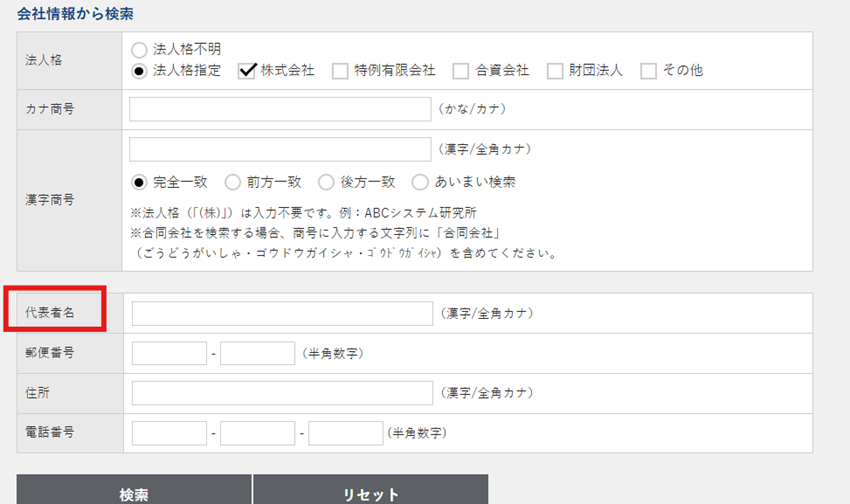Screen dimensions: 850x504
Task: Click the 住所 text field
Action: pos(282,393)
